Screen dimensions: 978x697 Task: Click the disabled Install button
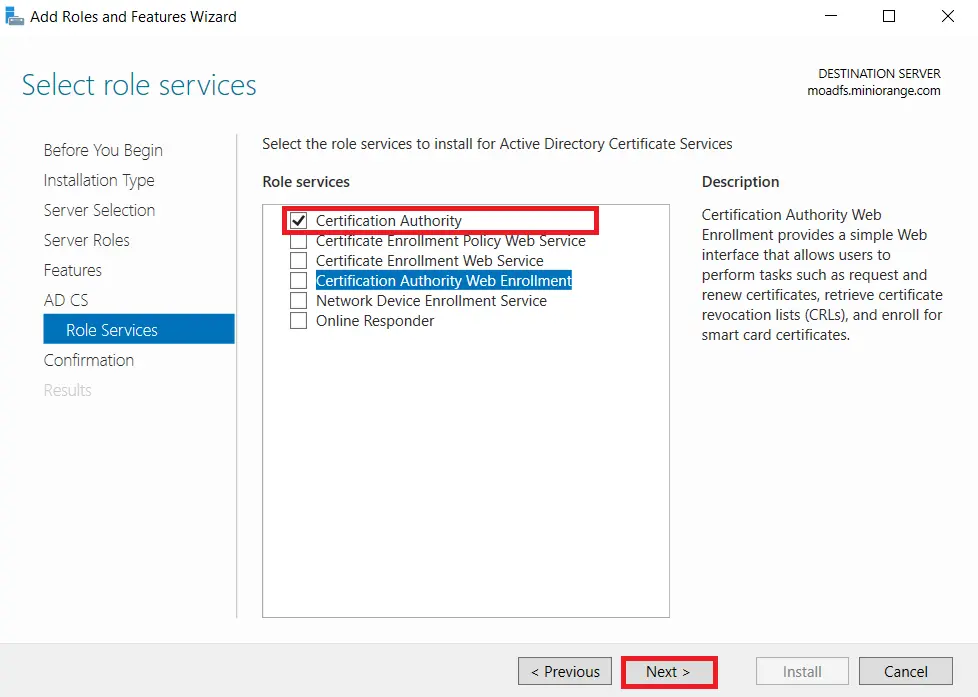pyautogui.click(x=802, y=671)
